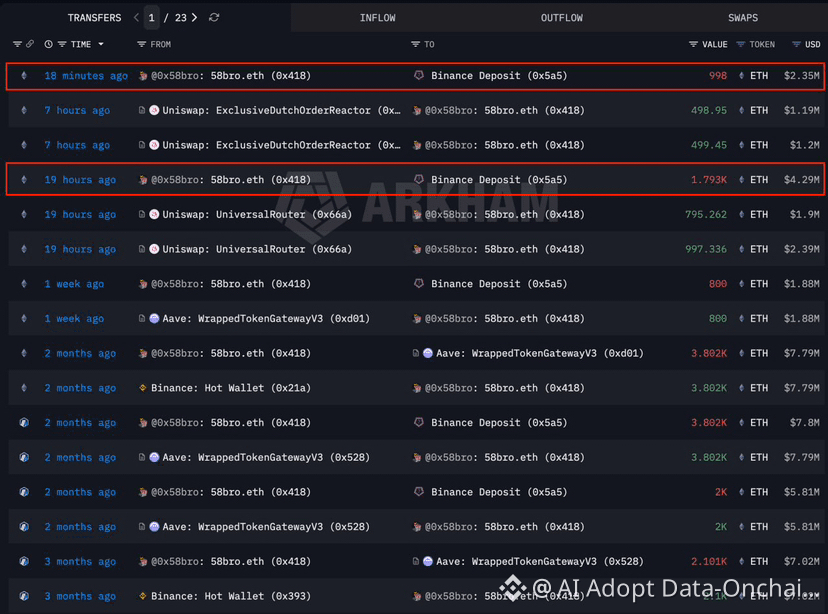Open Binance Deposit (0x5a5) in the 3.802K row

click(x=499, y=423)
